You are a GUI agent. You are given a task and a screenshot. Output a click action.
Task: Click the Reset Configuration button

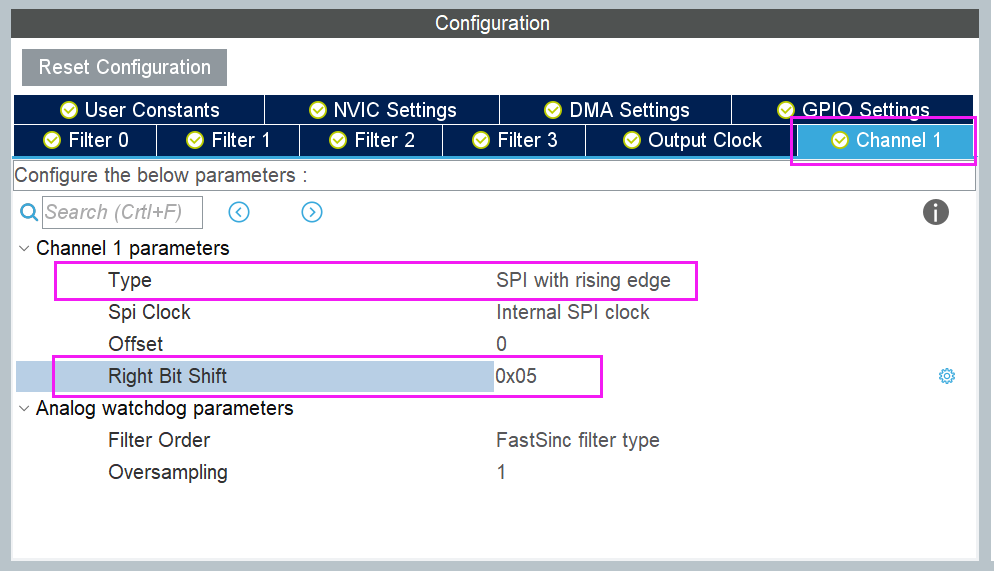click(x=124, y=67)
